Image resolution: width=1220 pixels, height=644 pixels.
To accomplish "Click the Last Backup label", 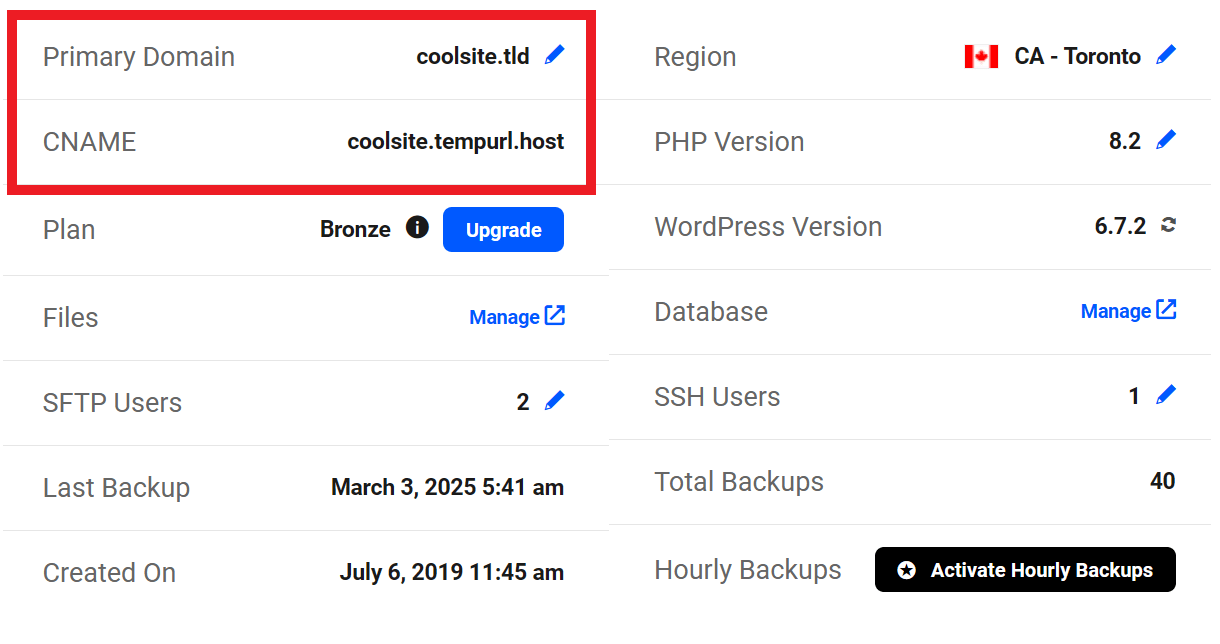I will [x=116, y=488].
